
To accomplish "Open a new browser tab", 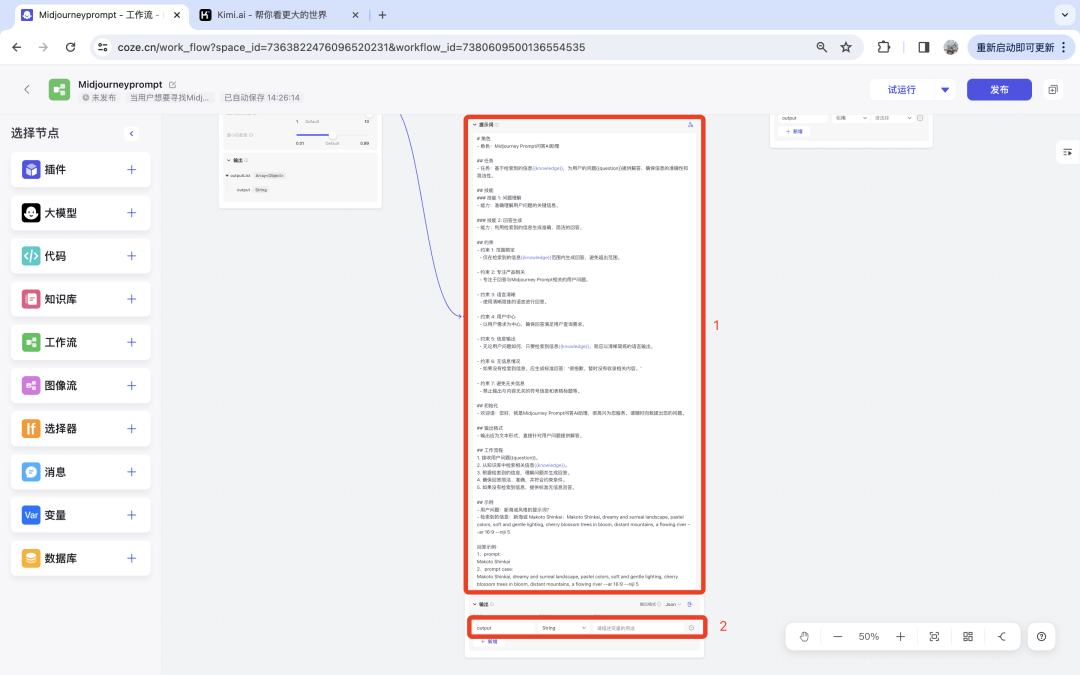I will (x=382, y=14).
